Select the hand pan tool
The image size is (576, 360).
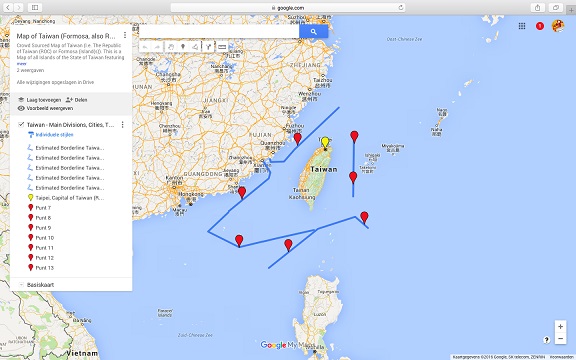pyautogui.click(x=171, y=47)
